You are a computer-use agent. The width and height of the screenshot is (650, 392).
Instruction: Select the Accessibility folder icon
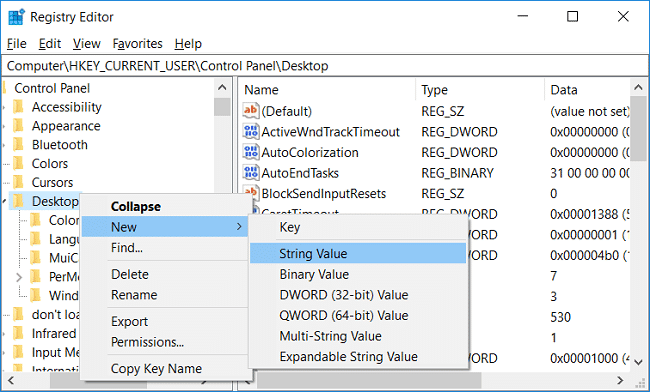pos(18,107)
